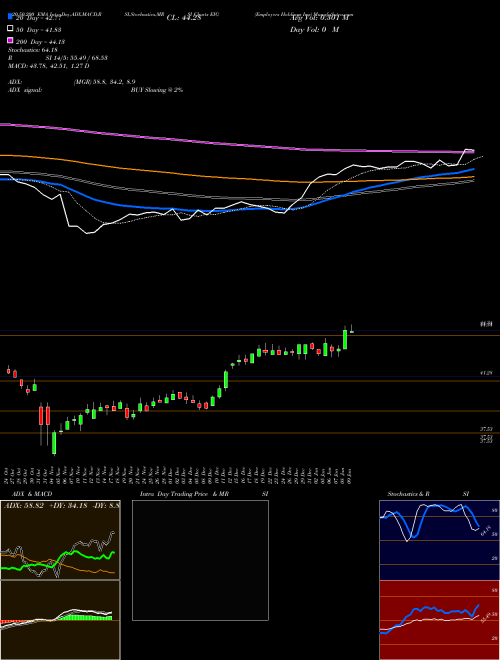Click the white 50 Day EMA legend swatch

(x=10, y=28)
